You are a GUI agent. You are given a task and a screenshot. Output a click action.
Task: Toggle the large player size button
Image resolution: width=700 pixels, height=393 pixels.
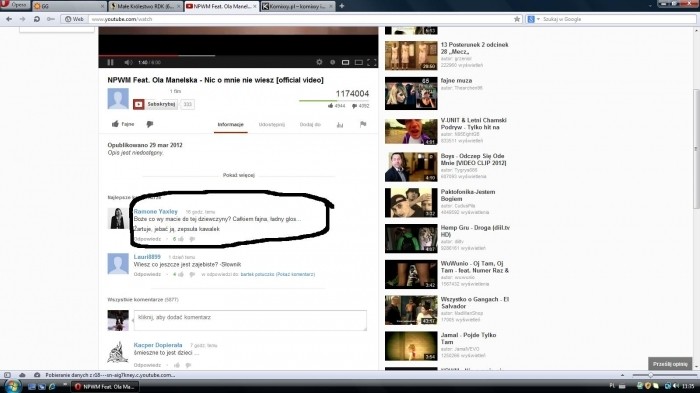tap(358, 63)
